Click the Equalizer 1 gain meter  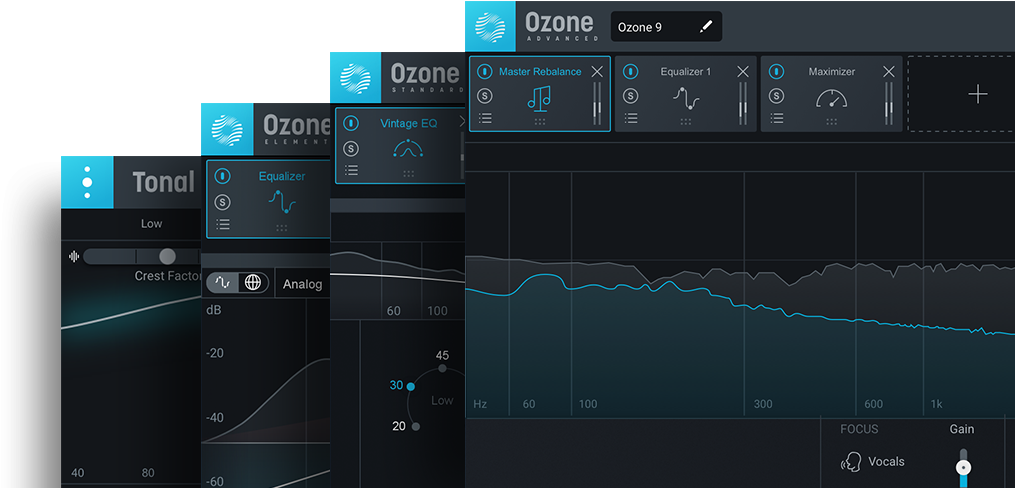743,103
